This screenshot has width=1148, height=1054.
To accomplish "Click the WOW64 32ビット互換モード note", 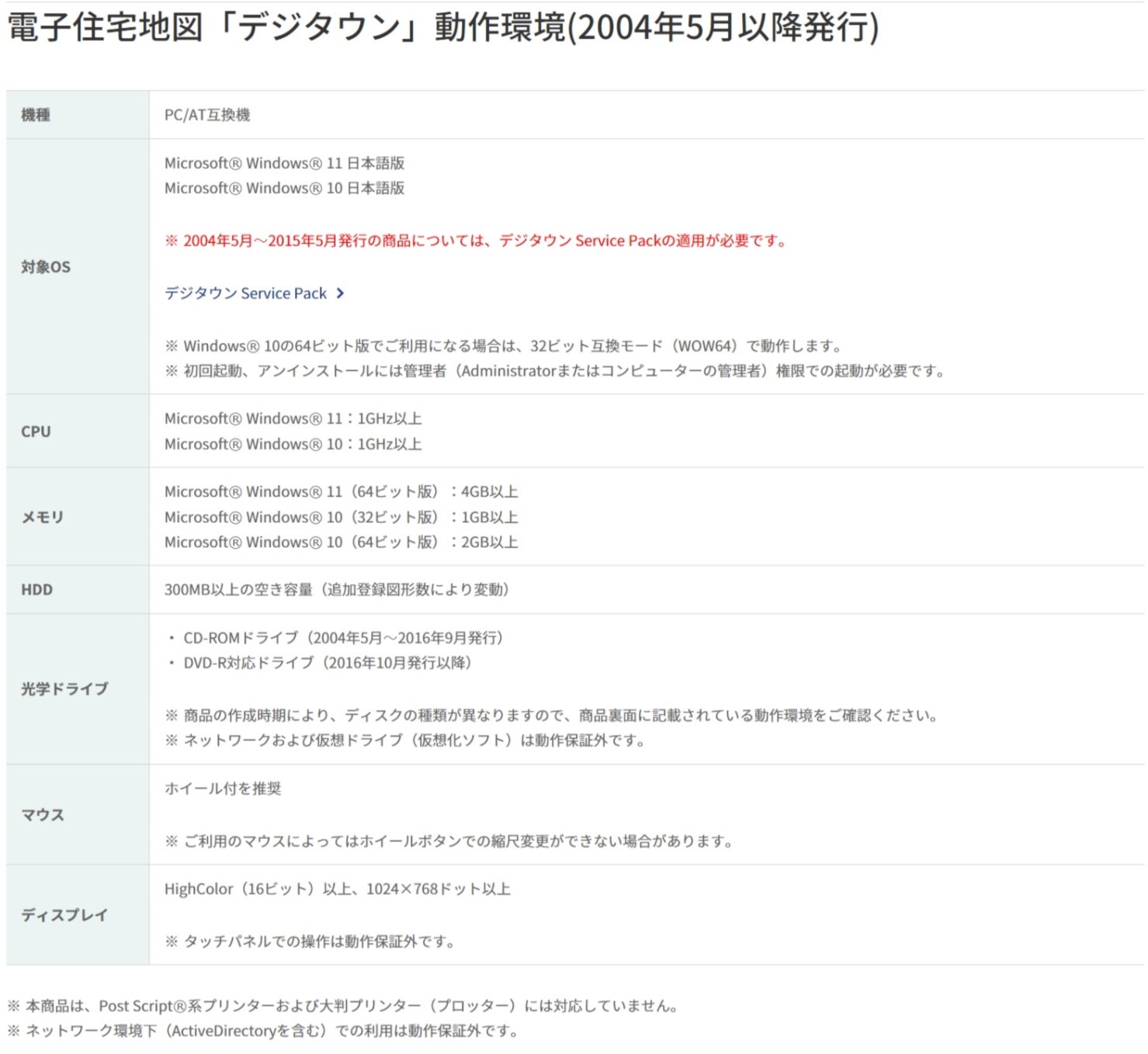I will pyautogui.click(x=504, y=345).
